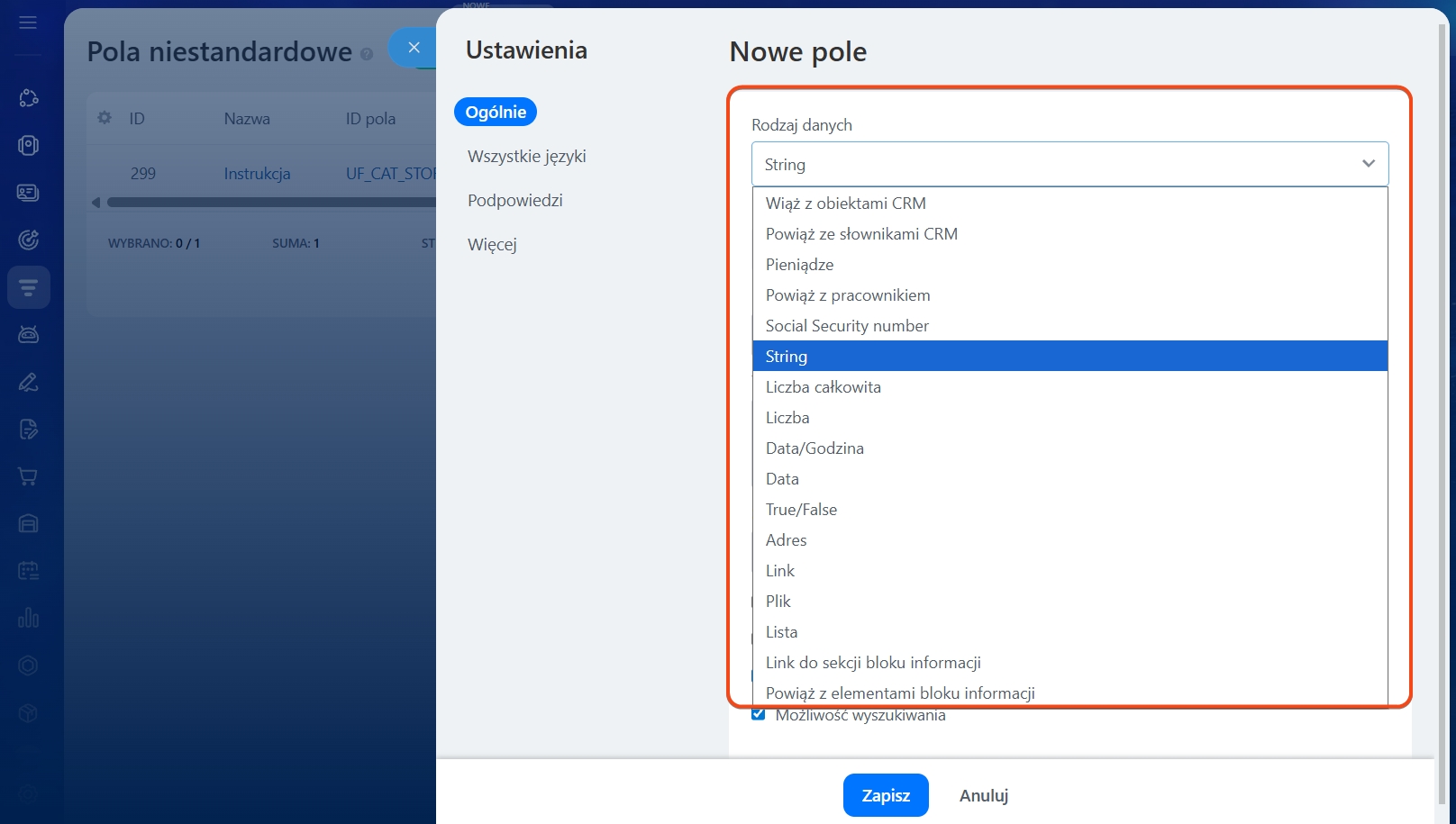Viewport: 1456px width, 824px height.
Task: Select Liczba całkowita option in list
Action: (x=823, y=387)
